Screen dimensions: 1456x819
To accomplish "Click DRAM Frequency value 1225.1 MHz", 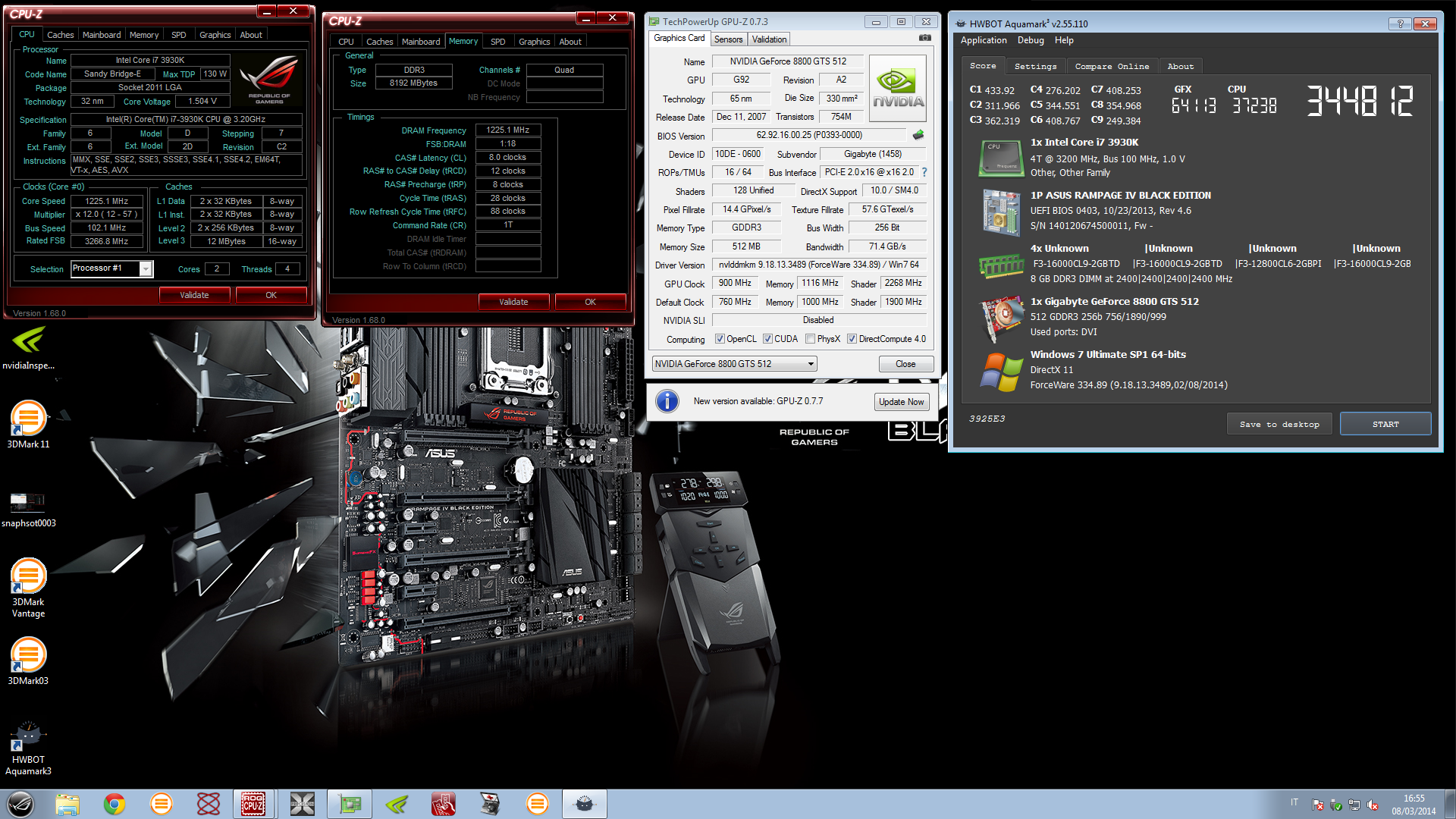I will [x=508, y=130].
